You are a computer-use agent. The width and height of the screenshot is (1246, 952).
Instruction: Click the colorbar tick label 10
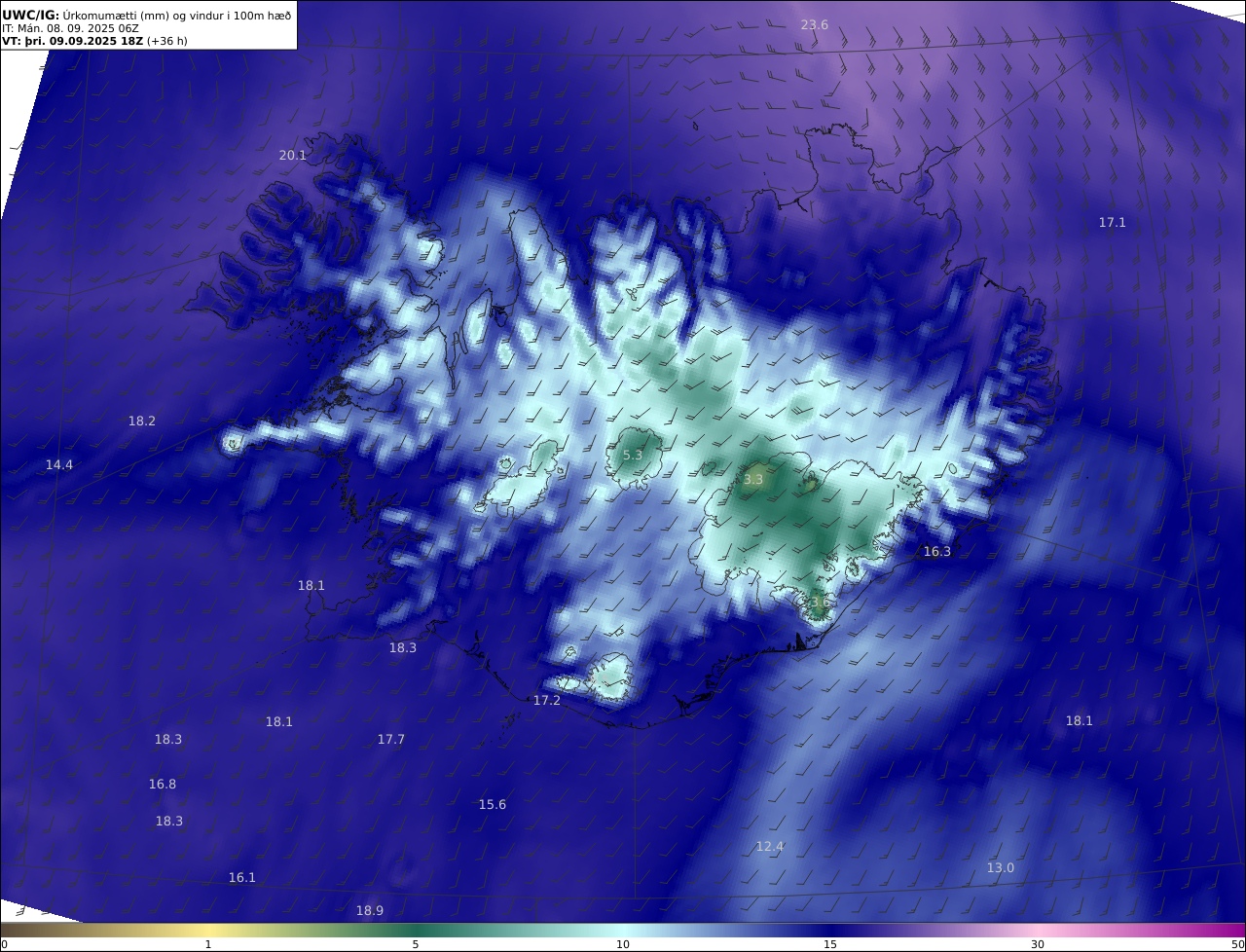pos(623,944)
